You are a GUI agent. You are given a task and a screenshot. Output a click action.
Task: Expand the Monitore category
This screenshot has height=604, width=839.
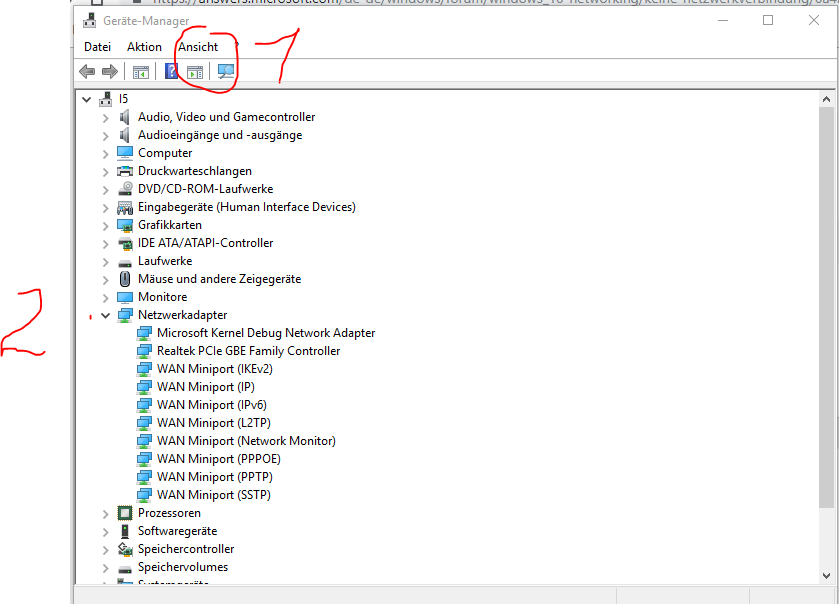click(105, 298)
